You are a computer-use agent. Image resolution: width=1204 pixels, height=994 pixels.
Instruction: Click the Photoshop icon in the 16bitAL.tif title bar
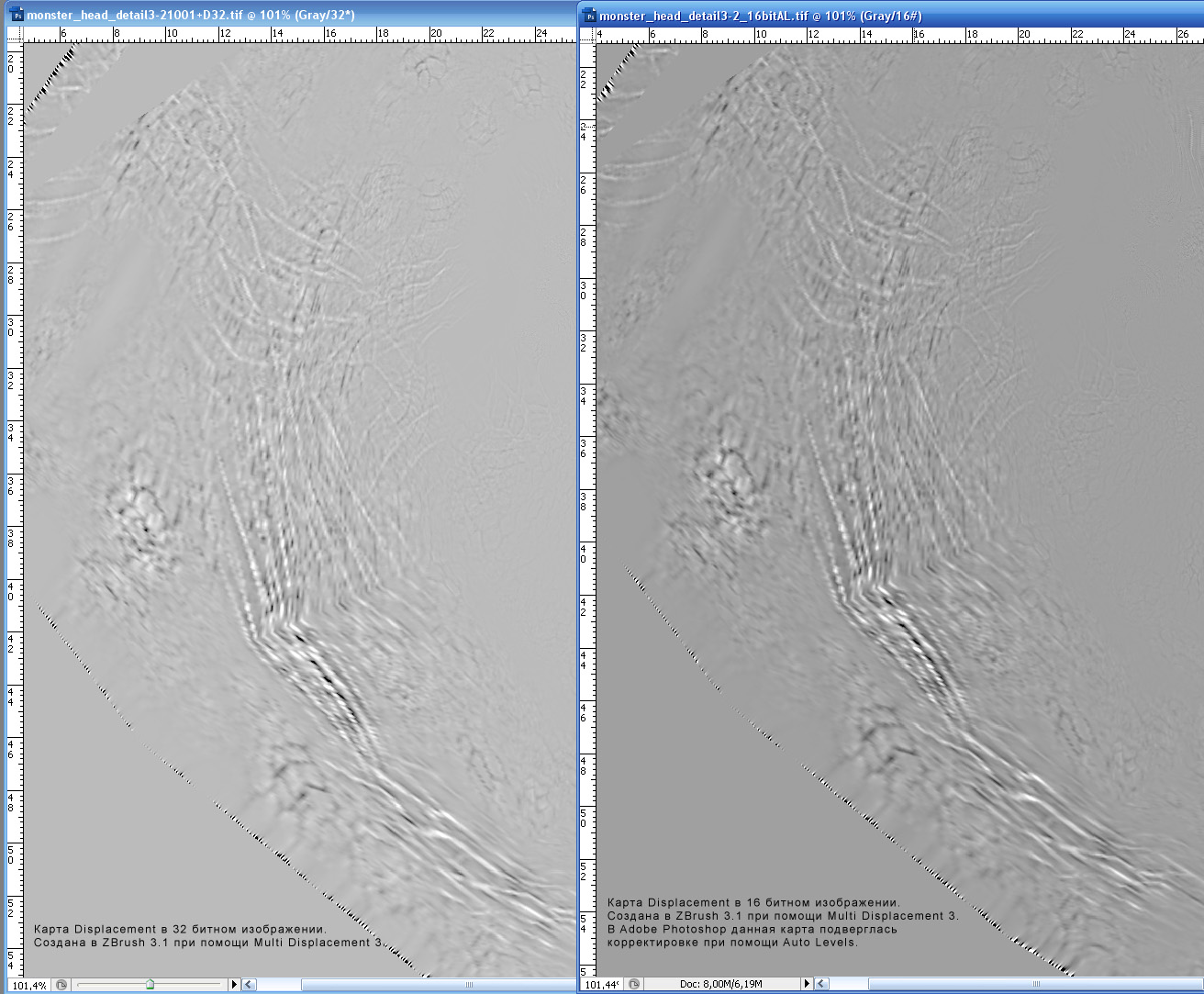pyautogui.click(x=589, y=15)
